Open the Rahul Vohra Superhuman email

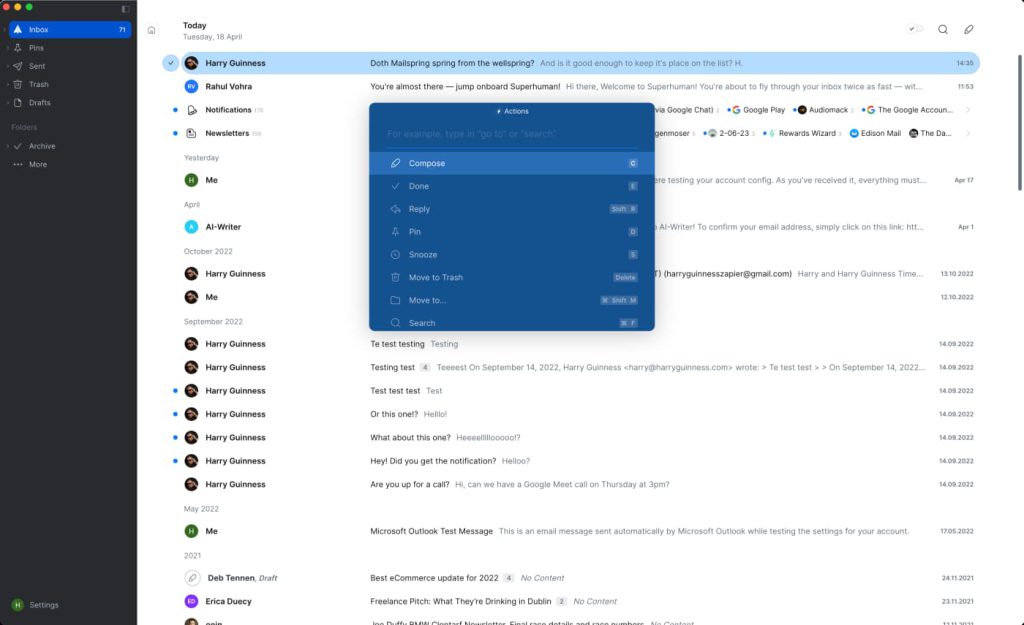pos(580,86)
